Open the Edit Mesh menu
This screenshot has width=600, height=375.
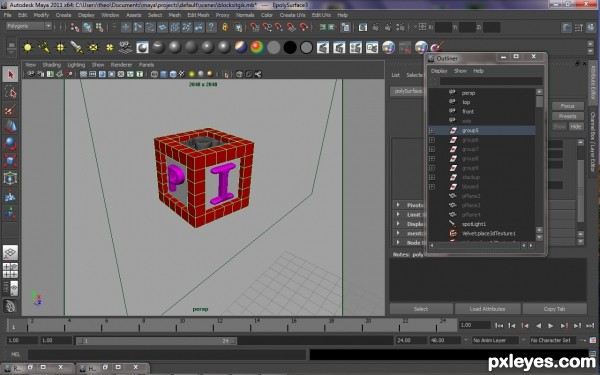coord(198,15)
